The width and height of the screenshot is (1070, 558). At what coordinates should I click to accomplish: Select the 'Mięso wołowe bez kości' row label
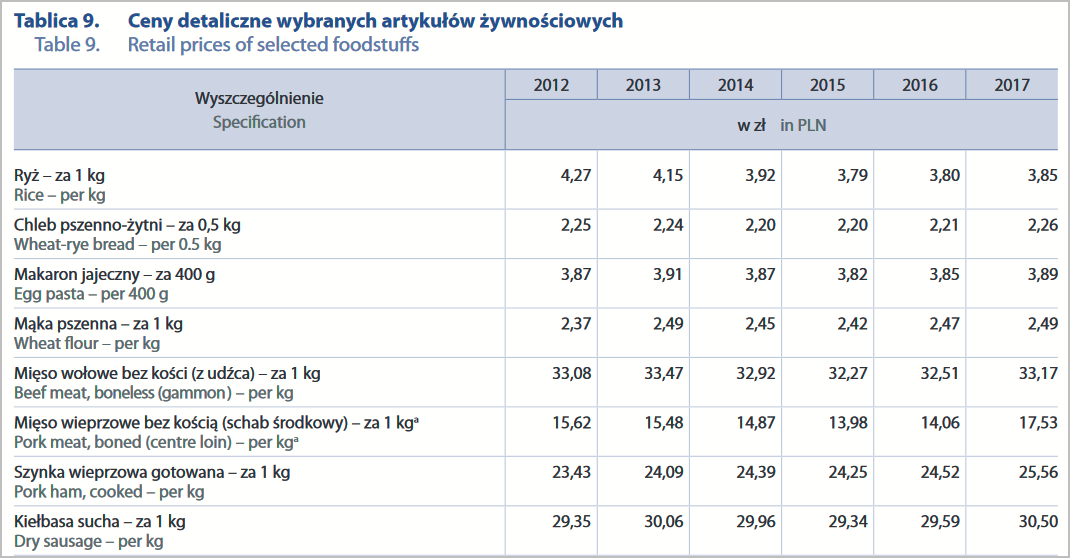pyautogui.click(x=167, y=373)
